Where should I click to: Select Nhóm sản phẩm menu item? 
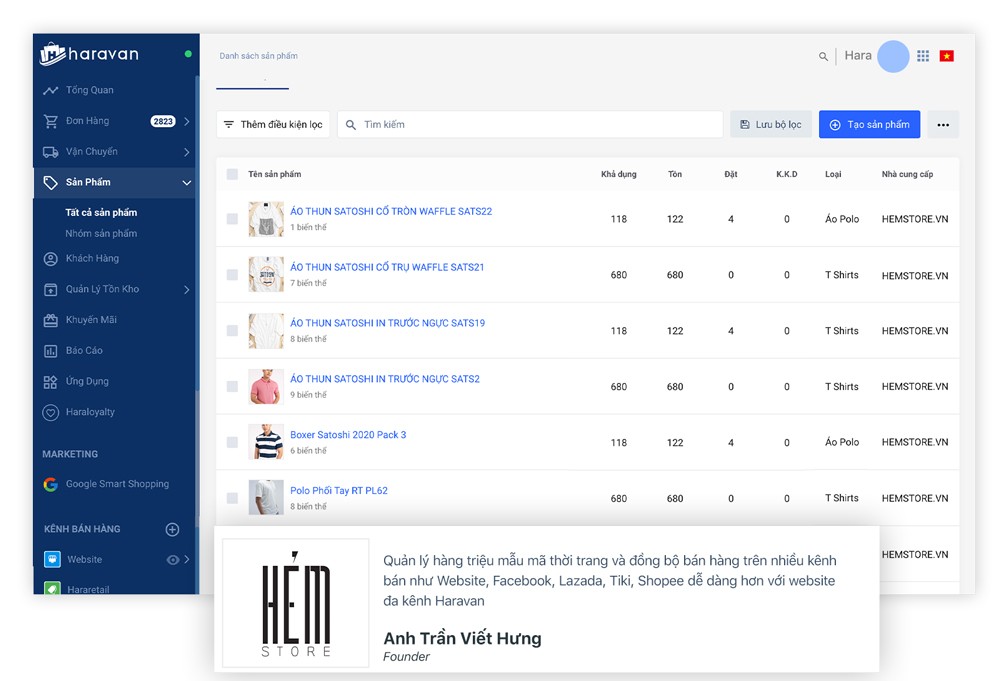point(101,233)
